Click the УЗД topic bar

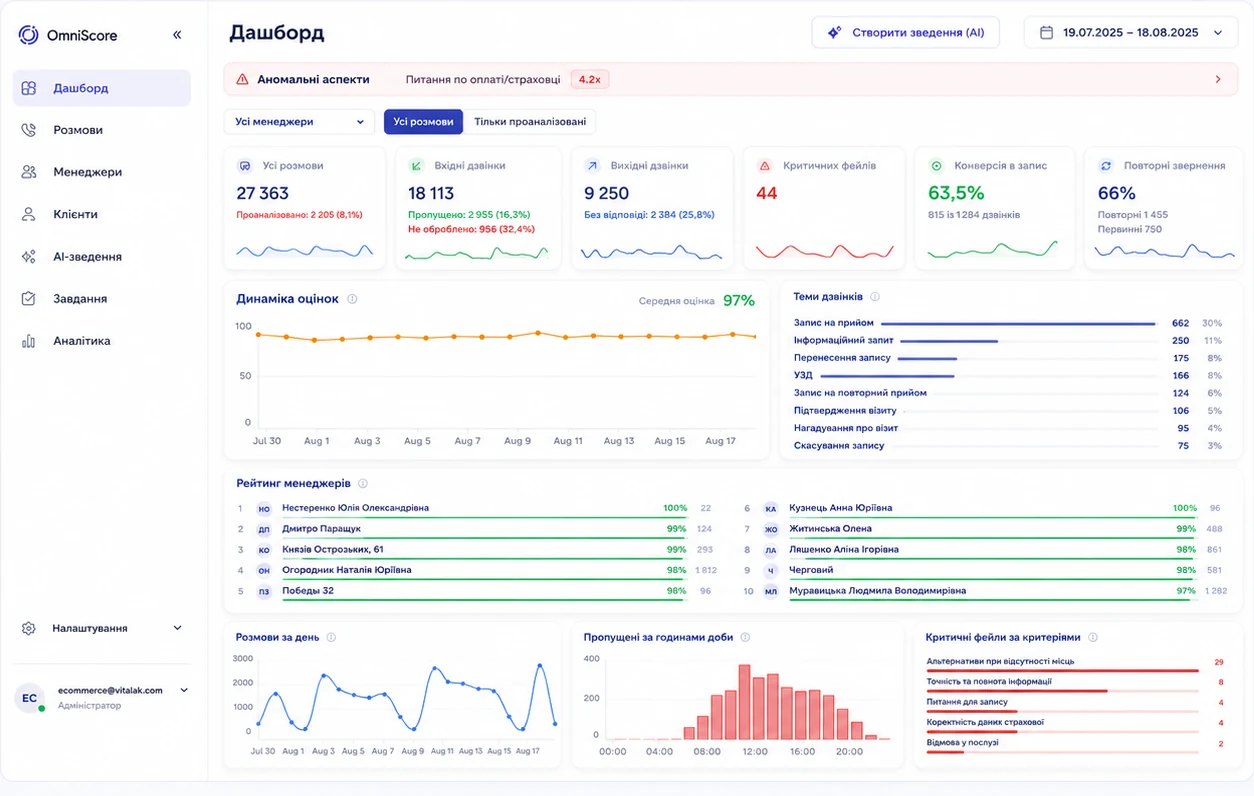(x=887, y=376)
